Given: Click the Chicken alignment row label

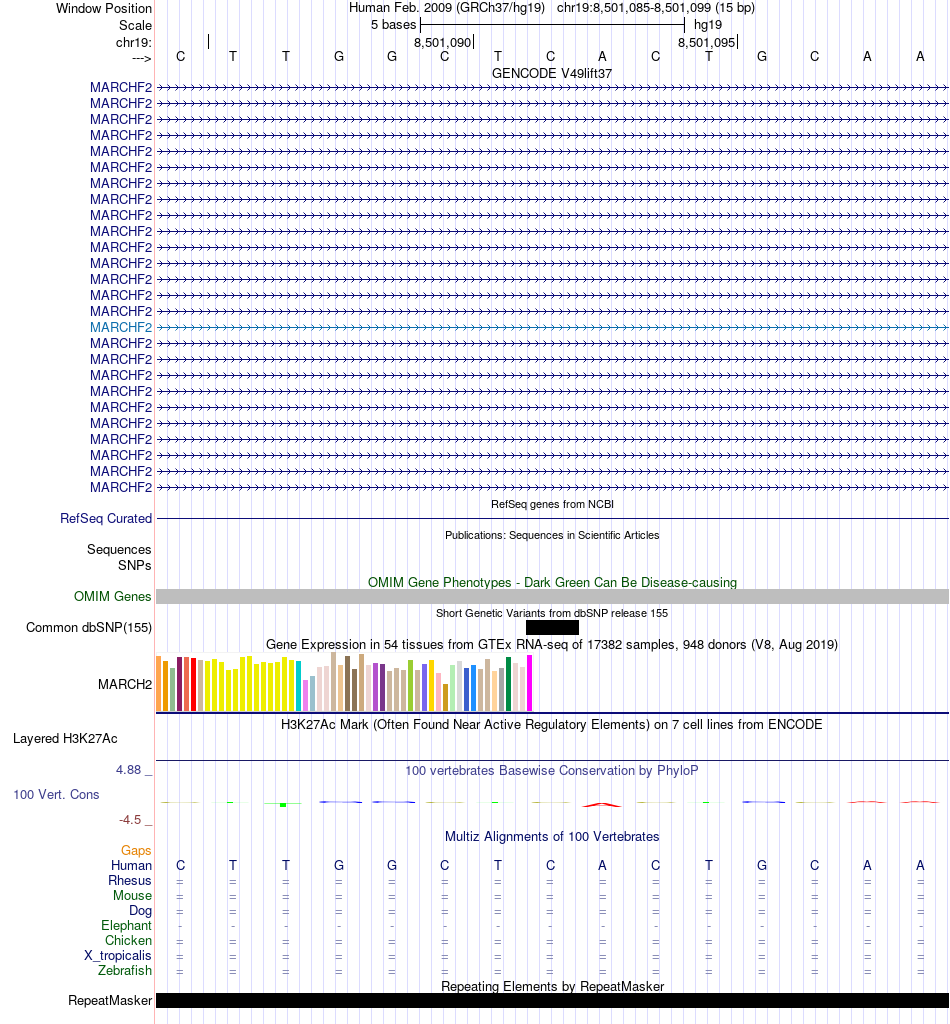Looking at the screenshot, I should (x=128, y=940).
